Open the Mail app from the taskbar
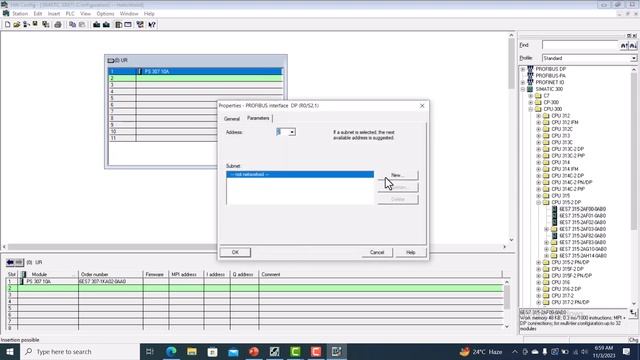The height and width of the screenshot is (360, 640). (233, 351)
